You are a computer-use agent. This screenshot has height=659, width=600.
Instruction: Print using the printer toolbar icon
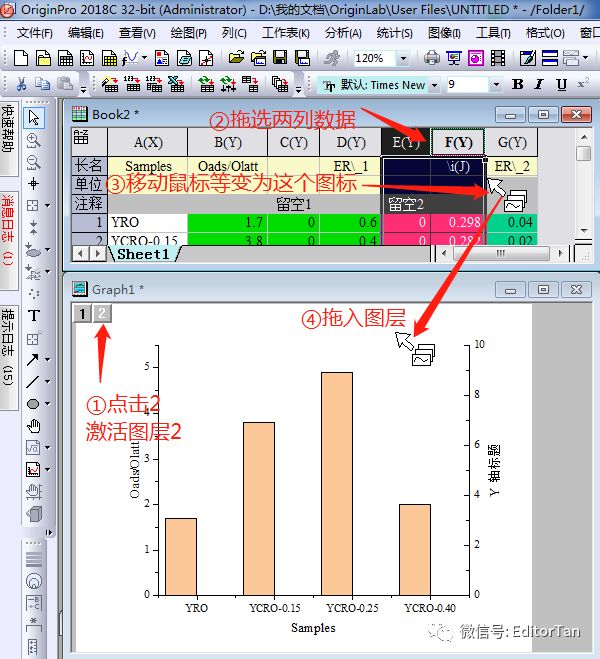(432, 58)
